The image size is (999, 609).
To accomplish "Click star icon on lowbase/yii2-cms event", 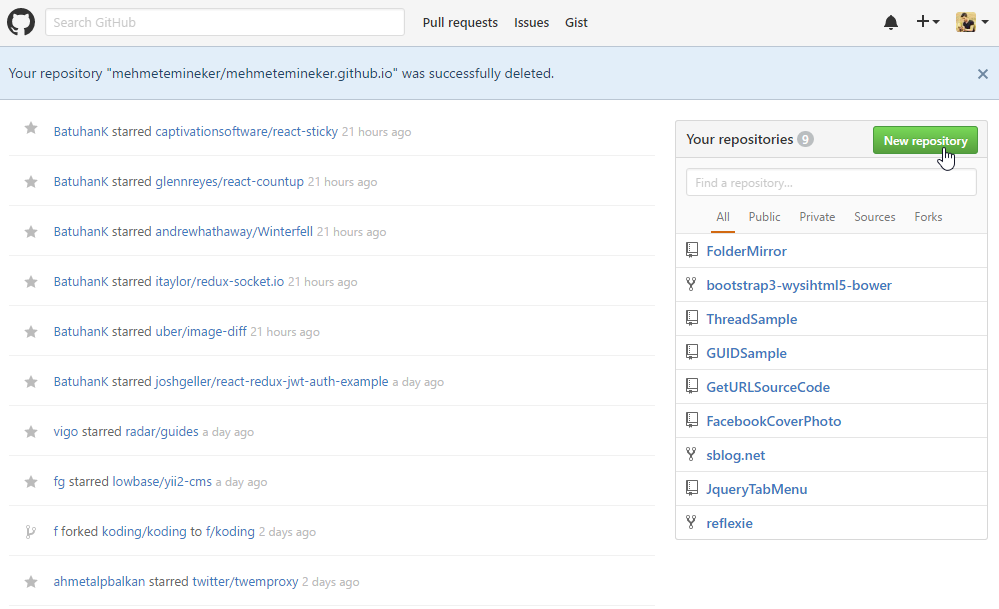I will click(31, 482).
